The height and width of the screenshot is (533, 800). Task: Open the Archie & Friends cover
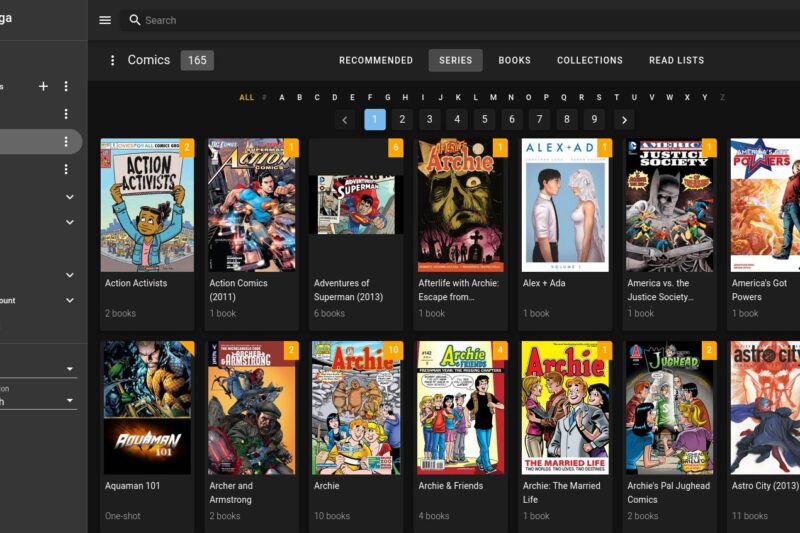click(461, 408)
